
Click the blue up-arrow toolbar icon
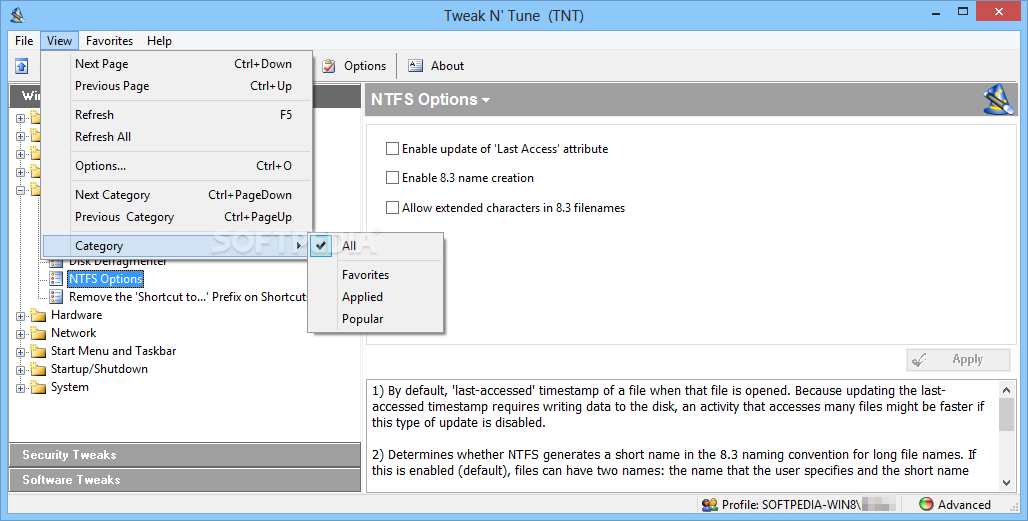[x=22, y=66]
